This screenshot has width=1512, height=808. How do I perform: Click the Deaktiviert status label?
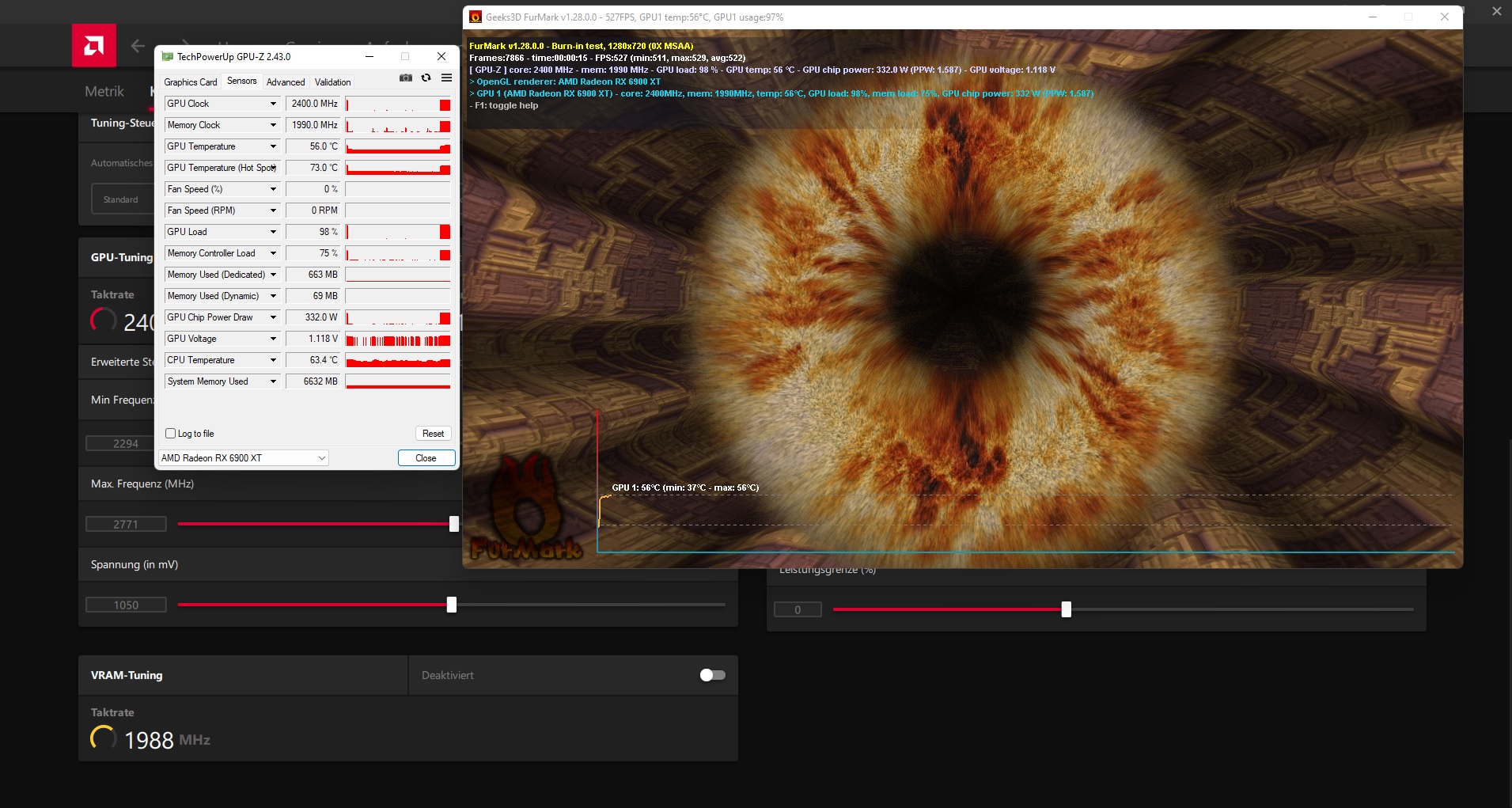pyautogui.click(x=448, y=675)
